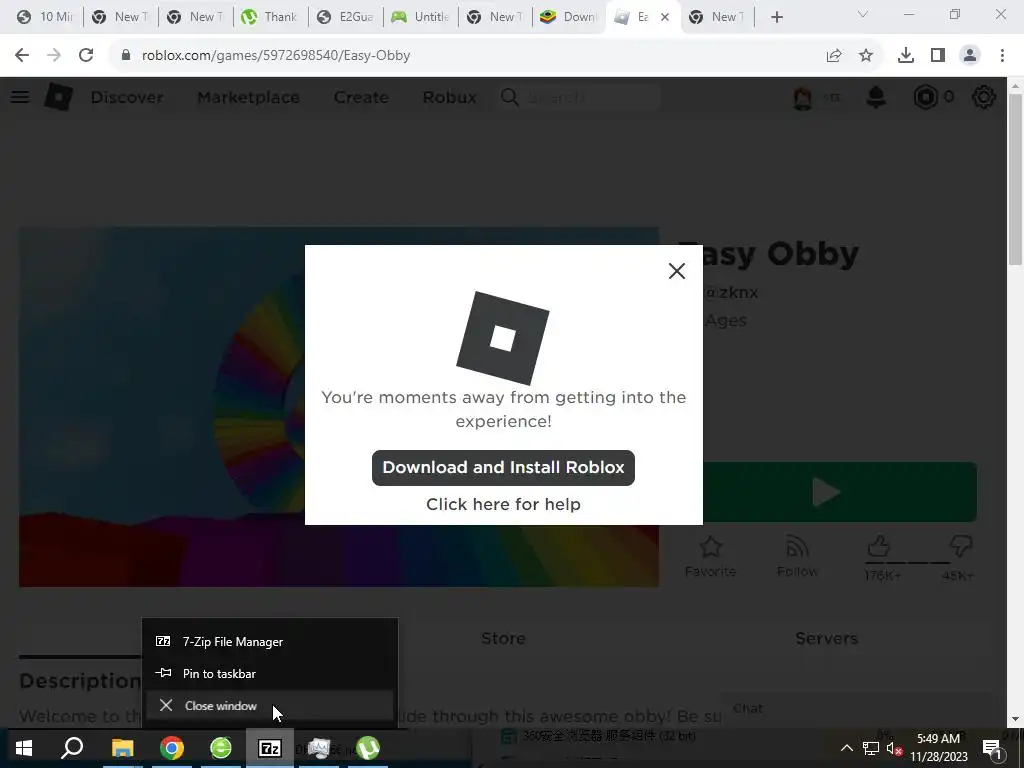
Task: Click the address bar URL
Action: tap(276, 56)
